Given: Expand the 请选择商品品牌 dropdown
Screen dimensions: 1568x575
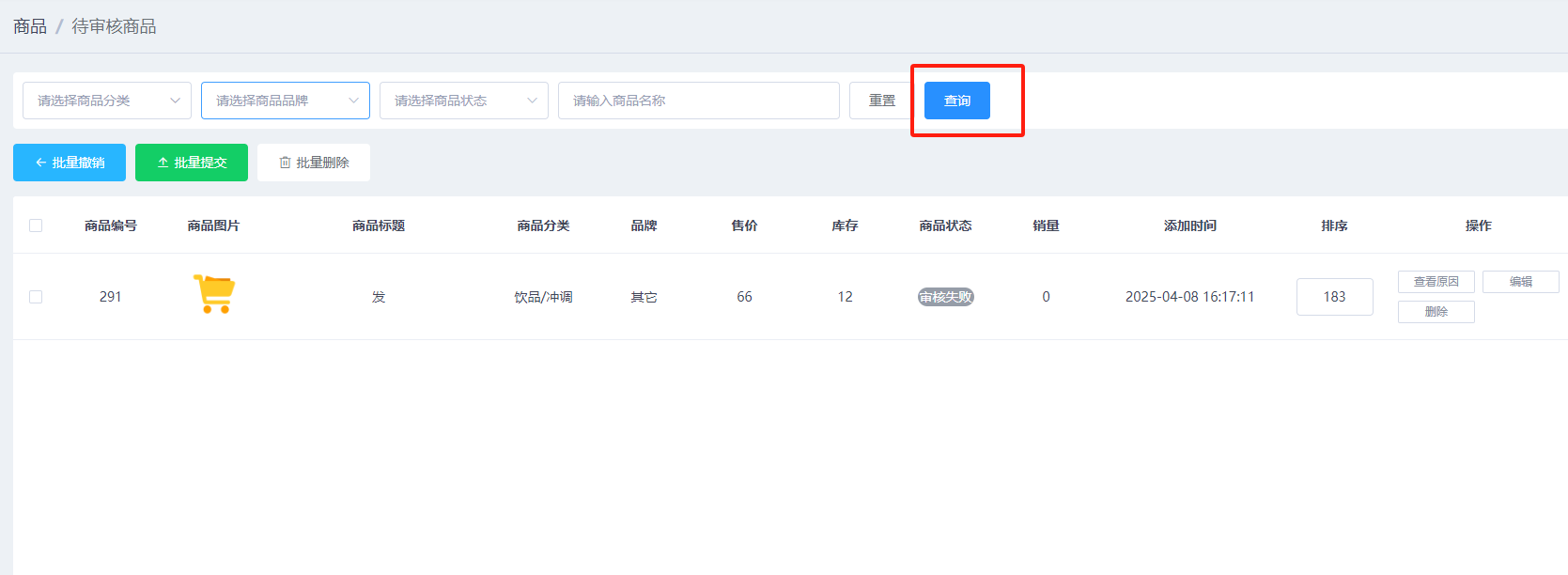Looking at the screenshot, I should pos(286,101).
